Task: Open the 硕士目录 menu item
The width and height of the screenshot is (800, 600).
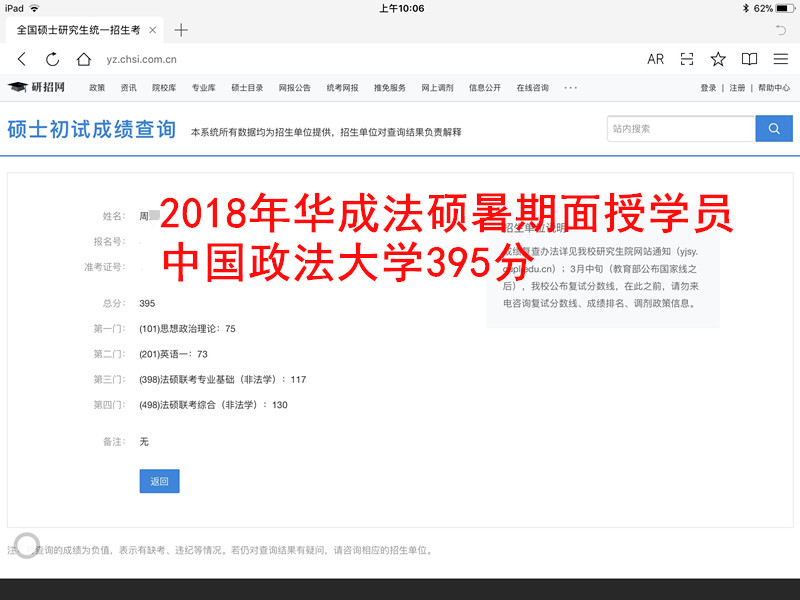Action: click(x=247, y=88)
